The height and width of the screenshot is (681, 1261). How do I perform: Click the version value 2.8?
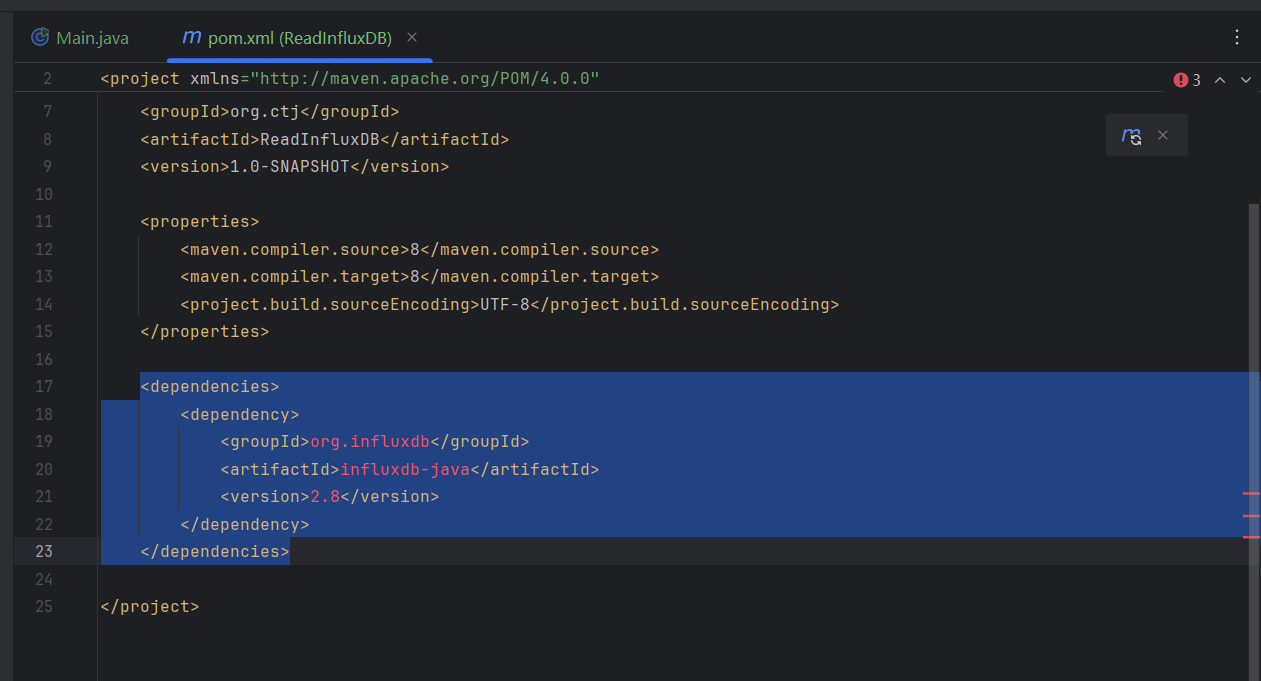pos(325,496)
